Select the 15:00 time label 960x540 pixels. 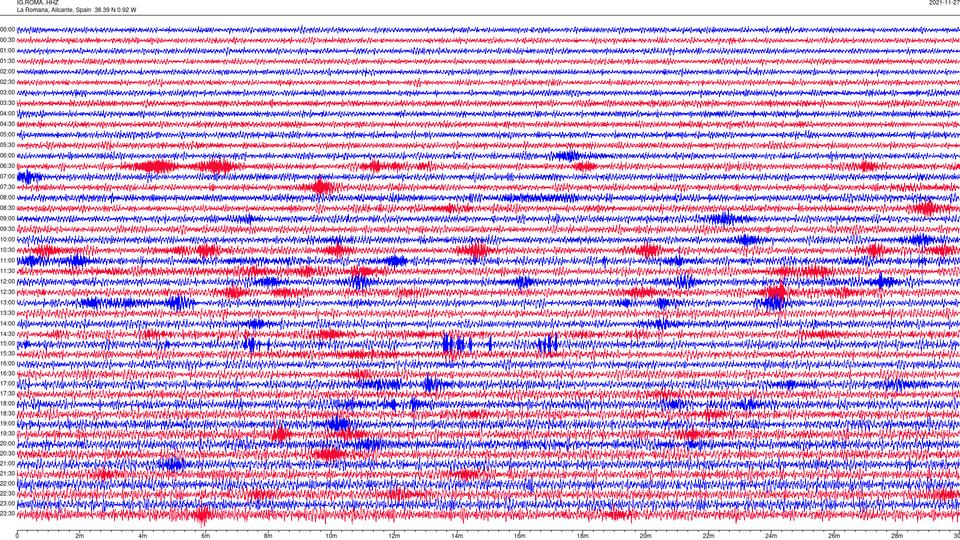(x=7, y=344)
